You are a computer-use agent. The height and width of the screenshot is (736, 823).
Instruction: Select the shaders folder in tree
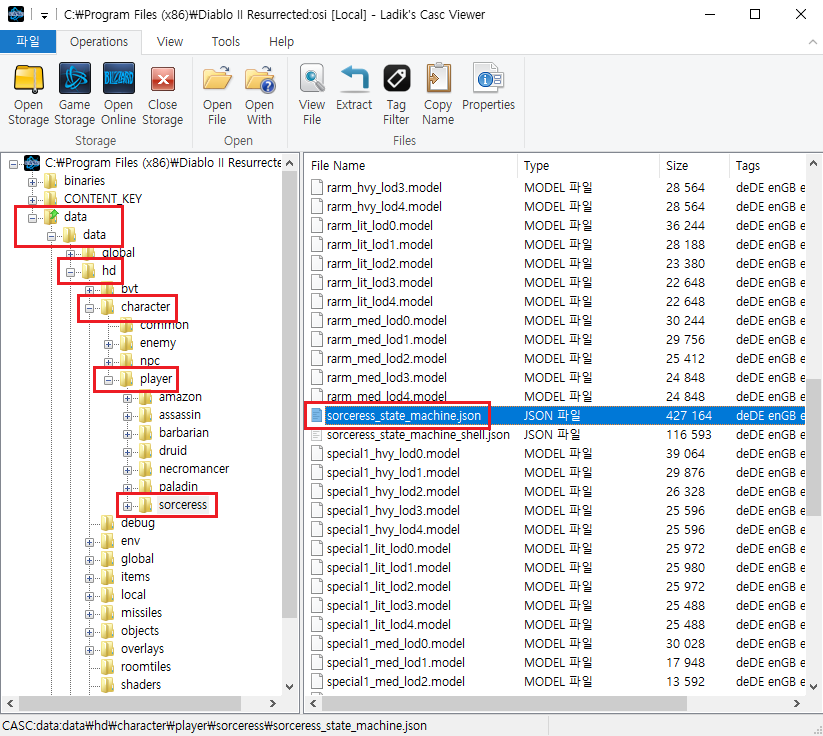pos(141,685)
